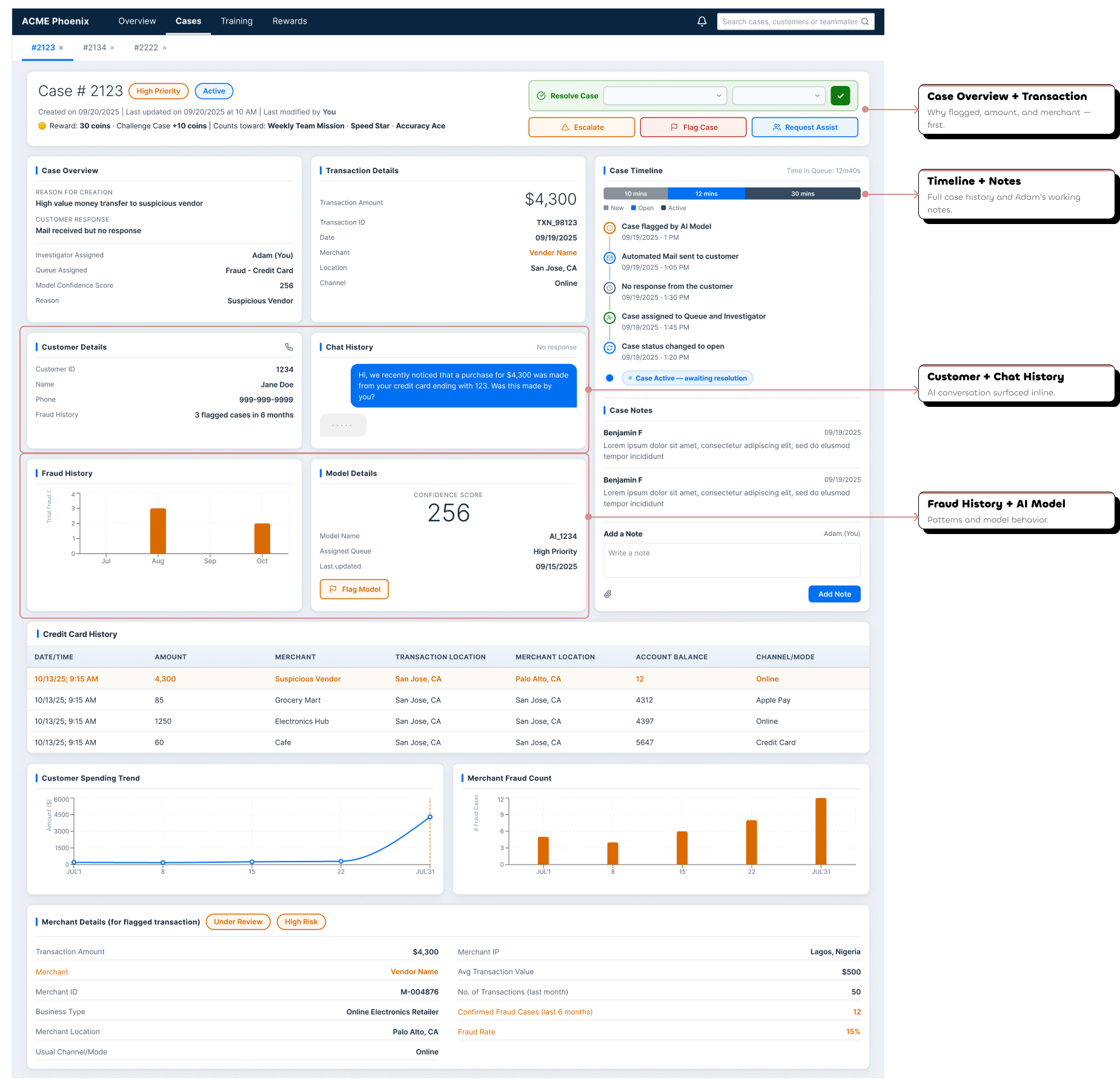1120x1085 pixels.
Task: Focus the Write a note field
Action: pyautogui.click(x=732, y=560)
